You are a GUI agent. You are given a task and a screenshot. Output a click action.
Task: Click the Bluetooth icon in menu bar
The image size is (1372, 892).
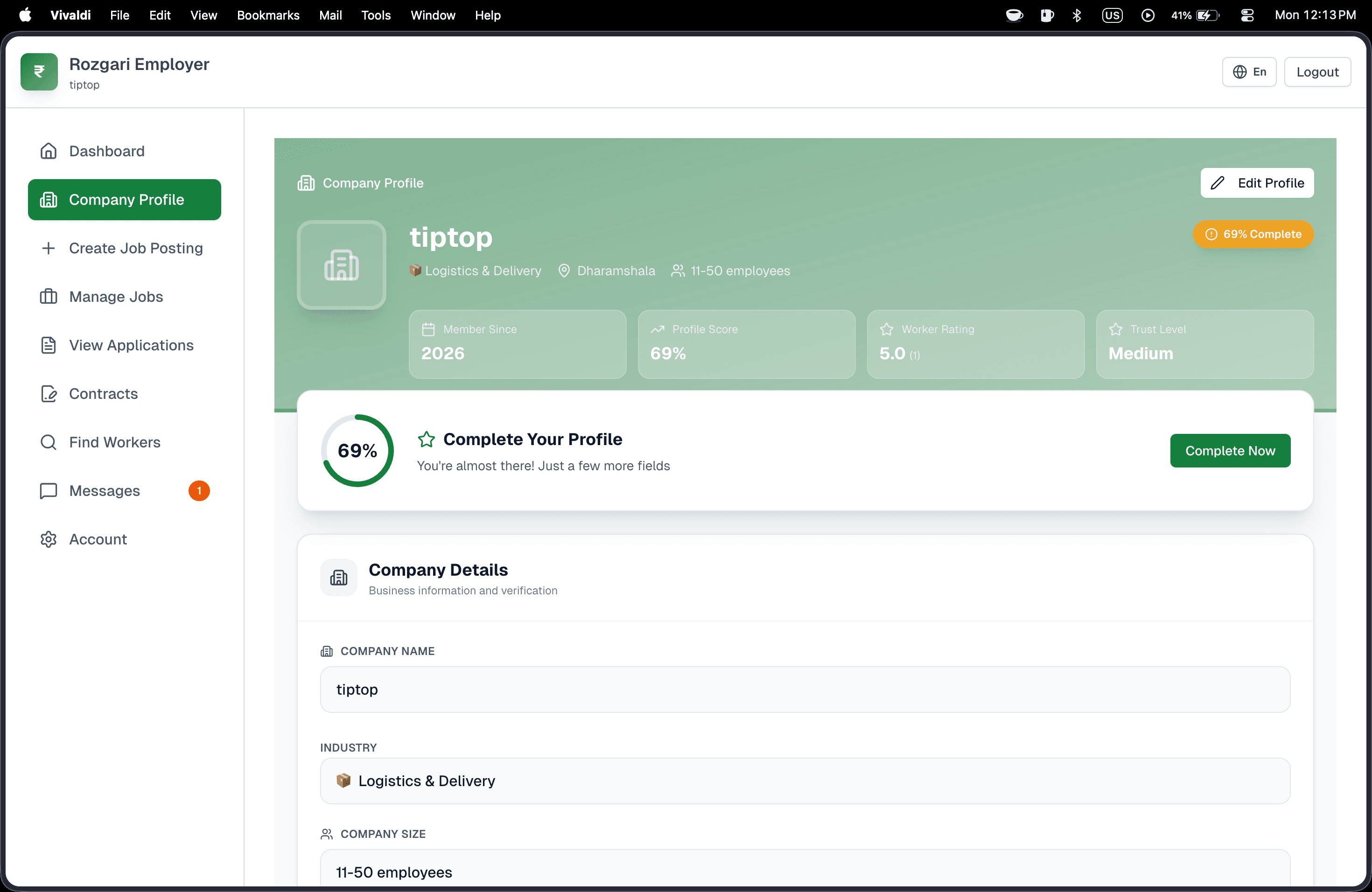tap(1076, 15)
